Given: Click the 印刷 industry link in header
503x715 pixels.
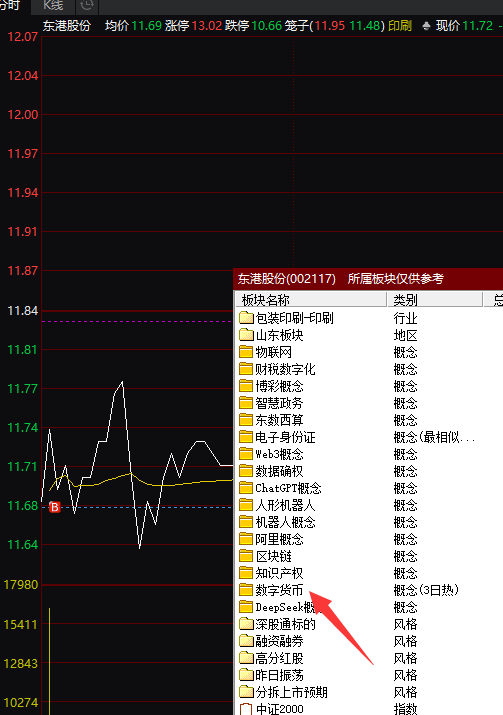Looking at the screenshot, I should click(x=400, y=26).
